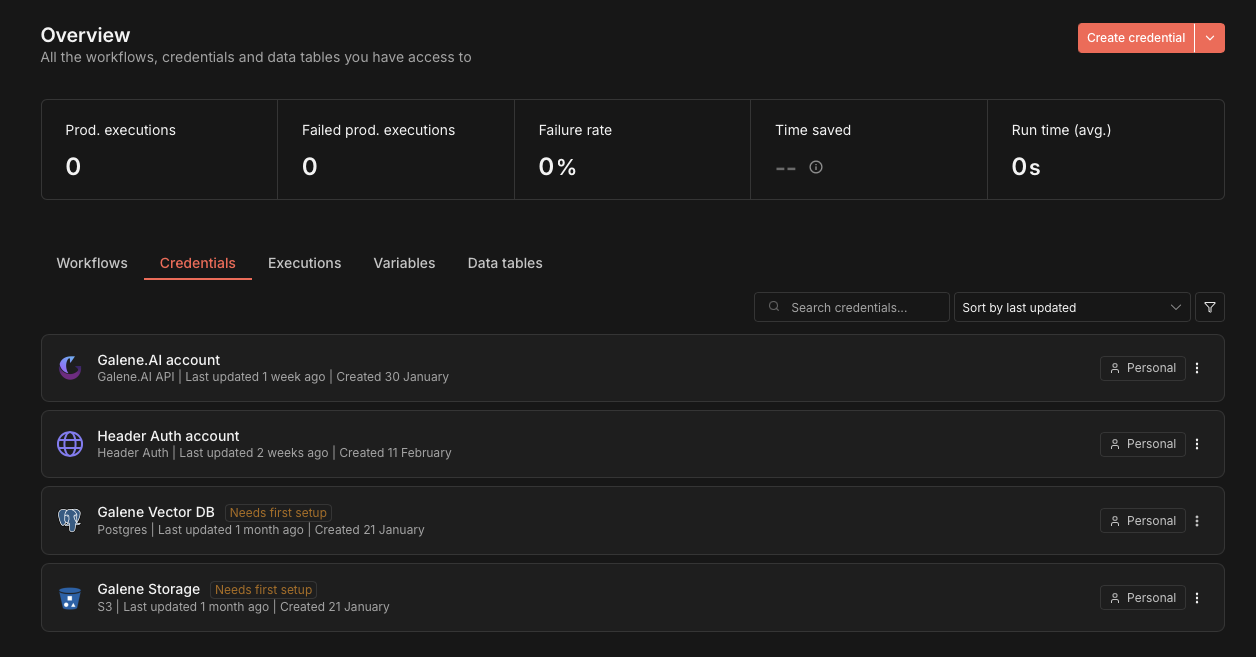Image resolution: width=1256 pixels, height=657 pixels.
Task: Click inside the Search credentials field
Action: (x=860, y=307)
